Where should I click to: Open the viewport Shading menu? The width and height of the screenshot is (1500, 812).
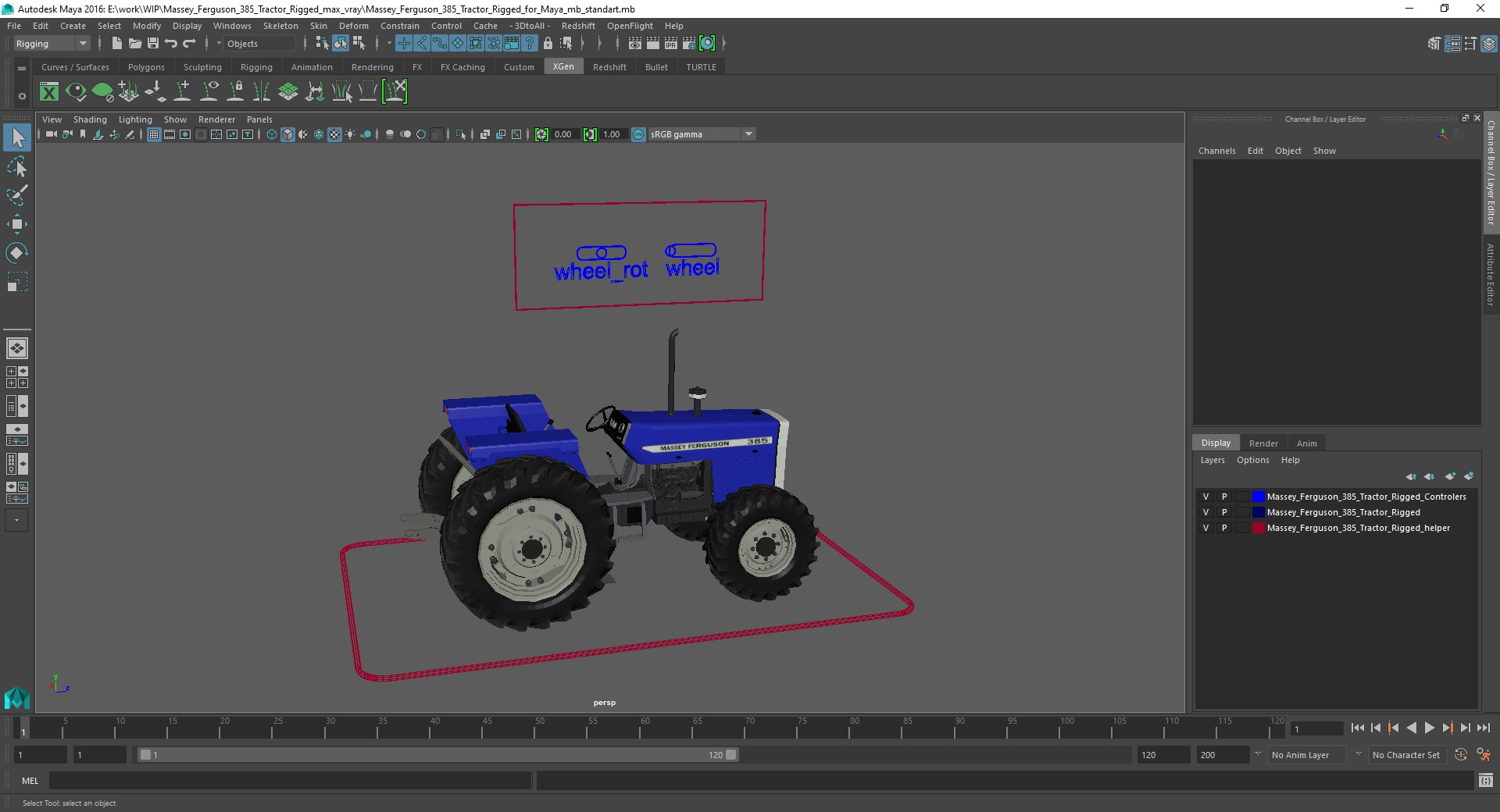90,119
